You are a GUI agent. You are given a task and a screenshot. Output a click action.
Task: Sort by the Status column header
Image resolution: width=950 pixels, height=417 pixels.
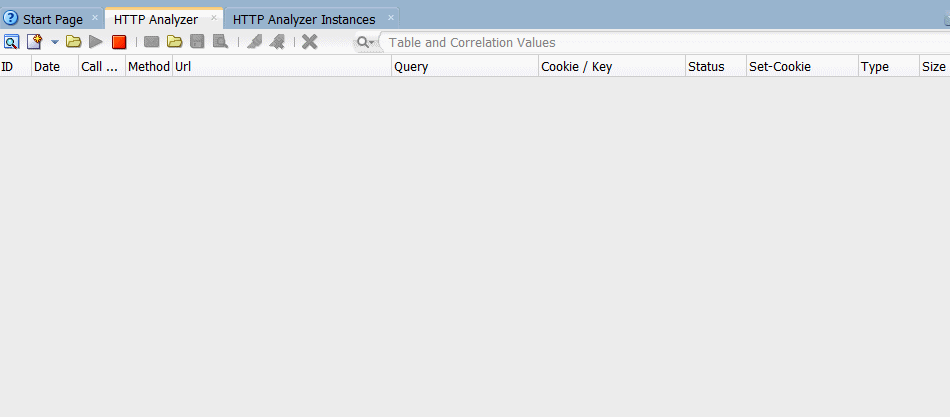(x=716, y=67)
